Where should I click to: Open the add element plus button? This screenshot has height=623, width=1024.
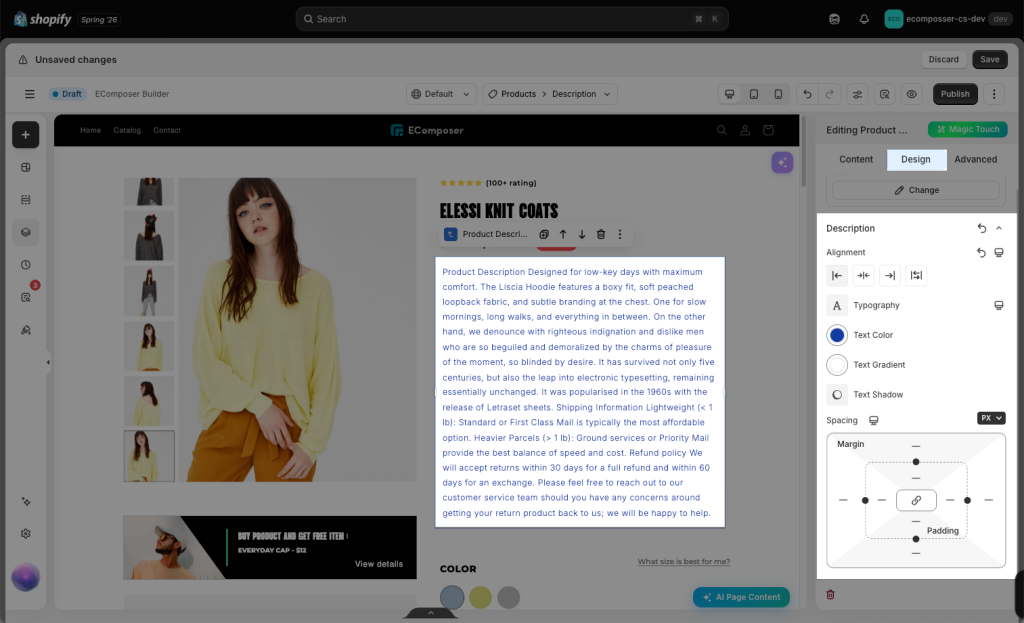click(x=25, y=135)
